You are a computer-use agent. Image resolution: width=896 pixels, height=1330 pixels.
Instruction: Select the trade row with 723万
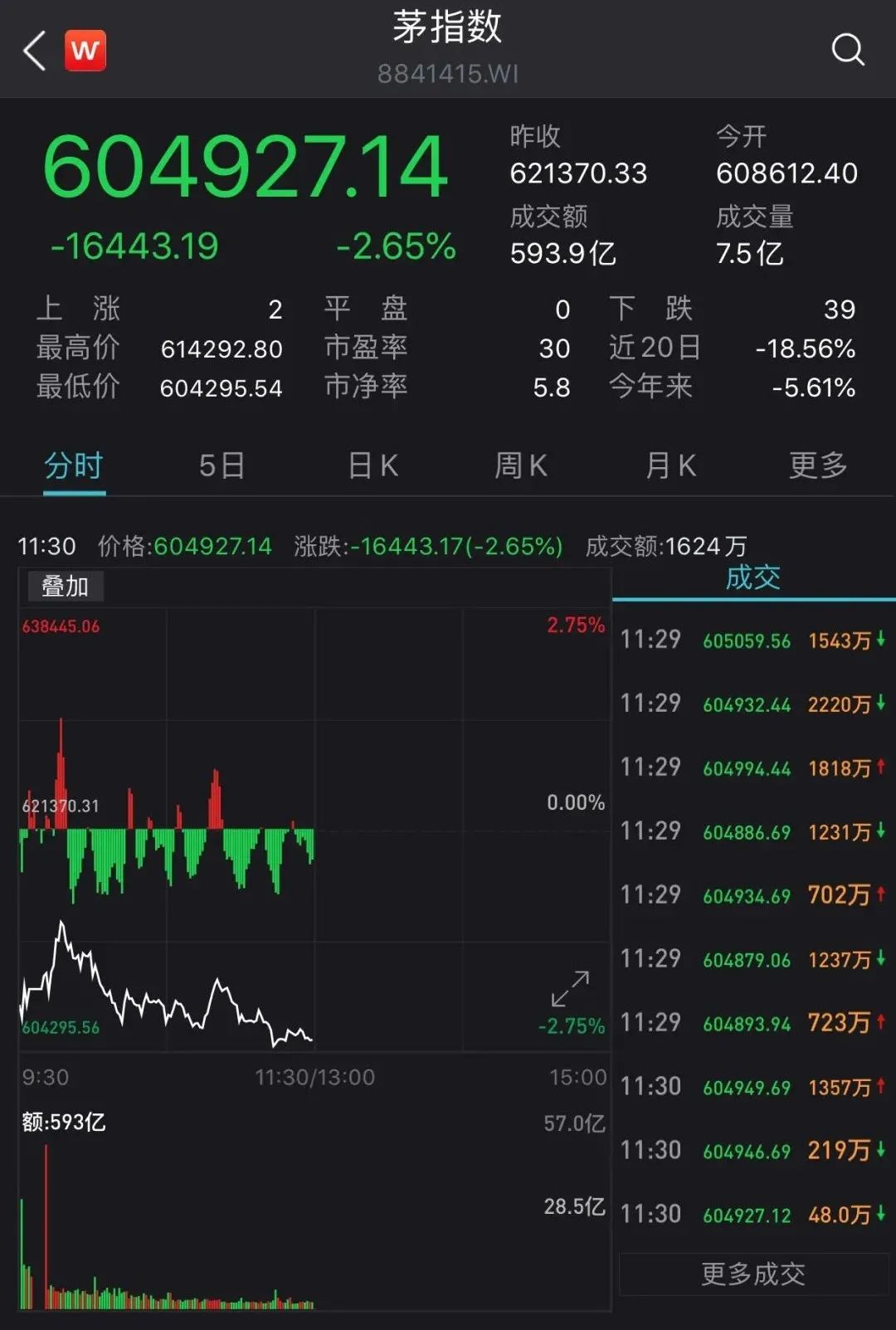tap(753, 1023)
